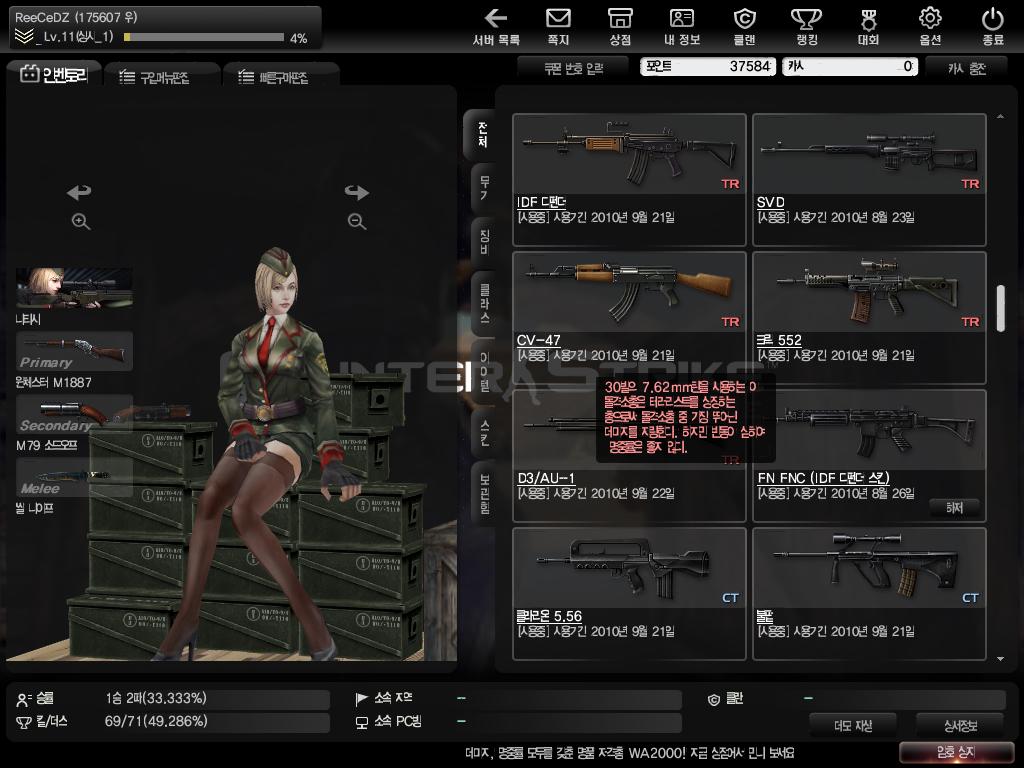This screenshot has width=1024, height=768.
Task: Click the Exit (종료) power icon
Action: 993,27
